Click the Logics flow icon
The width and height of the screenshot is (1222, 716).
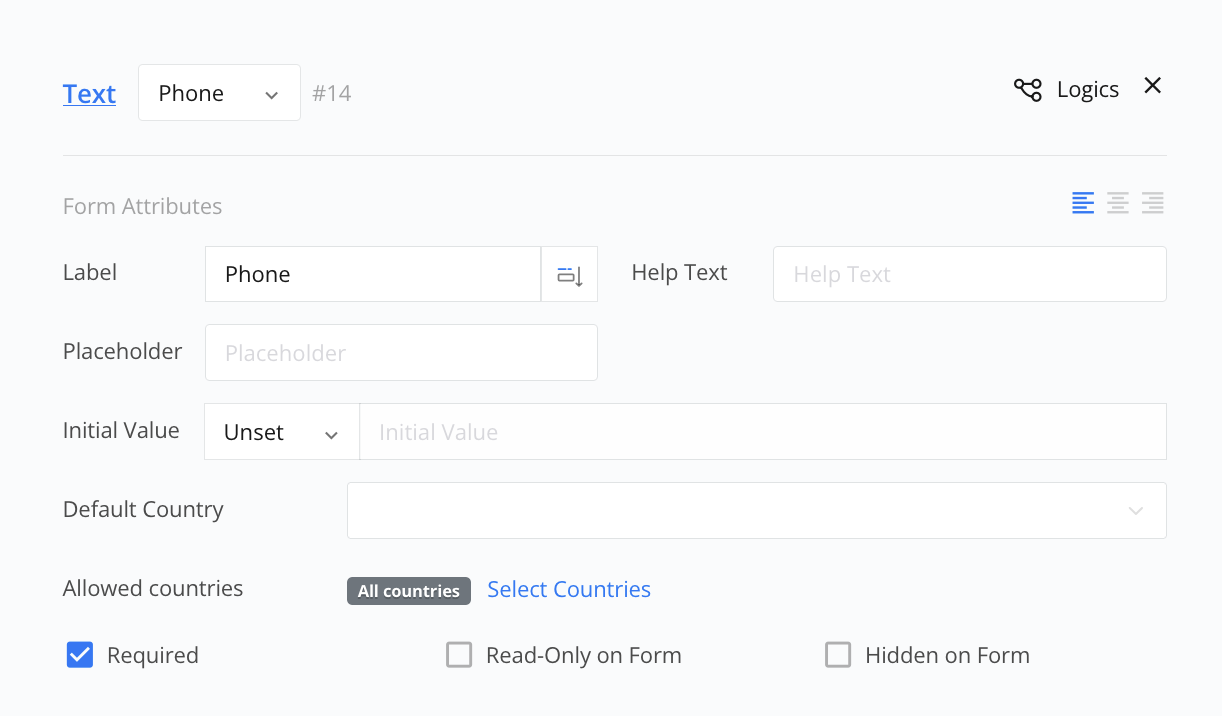tap(1027, 90)
